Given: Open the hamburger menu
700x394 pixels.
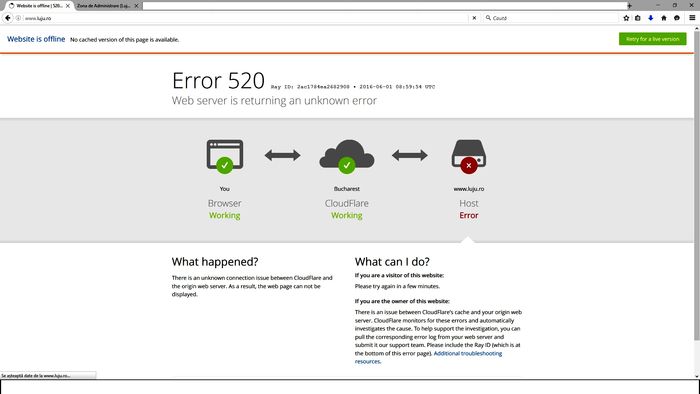Looking at the screenshot, I should point(692,18).
